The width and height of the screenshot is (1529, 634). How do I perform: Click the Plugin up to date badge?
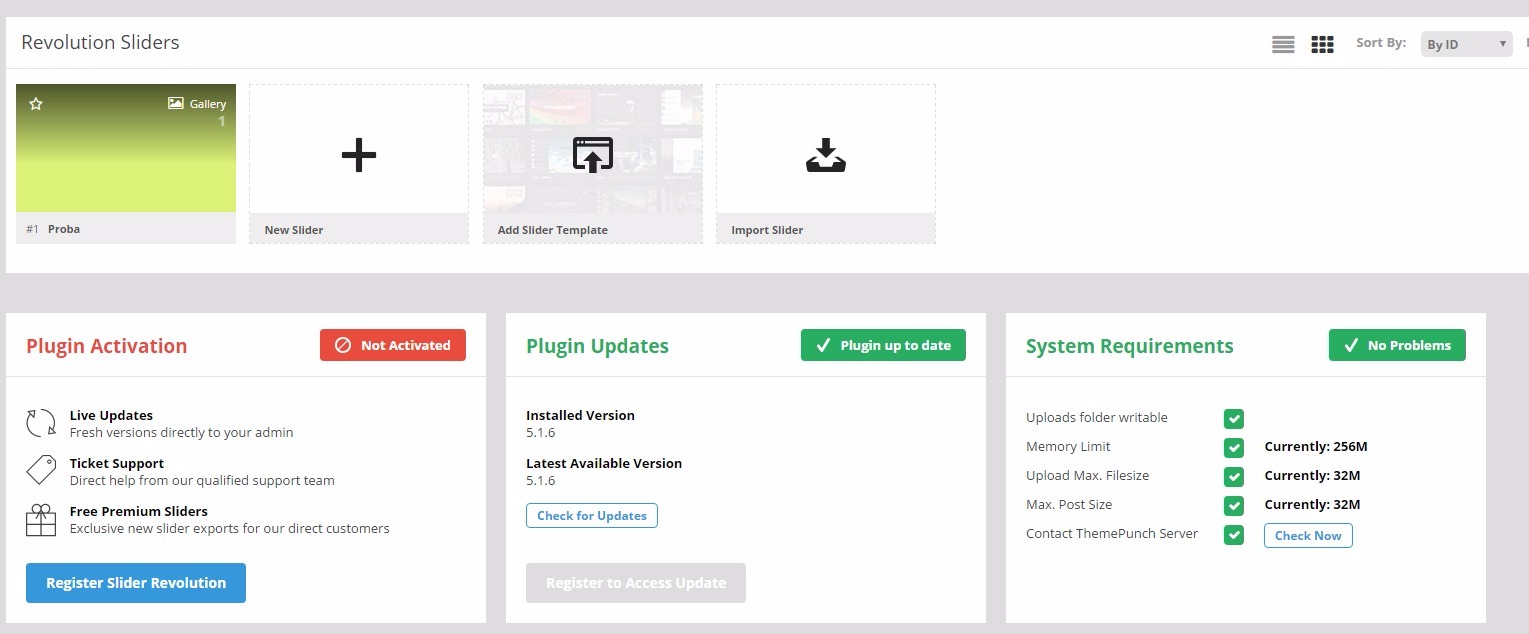click(883, 345)
